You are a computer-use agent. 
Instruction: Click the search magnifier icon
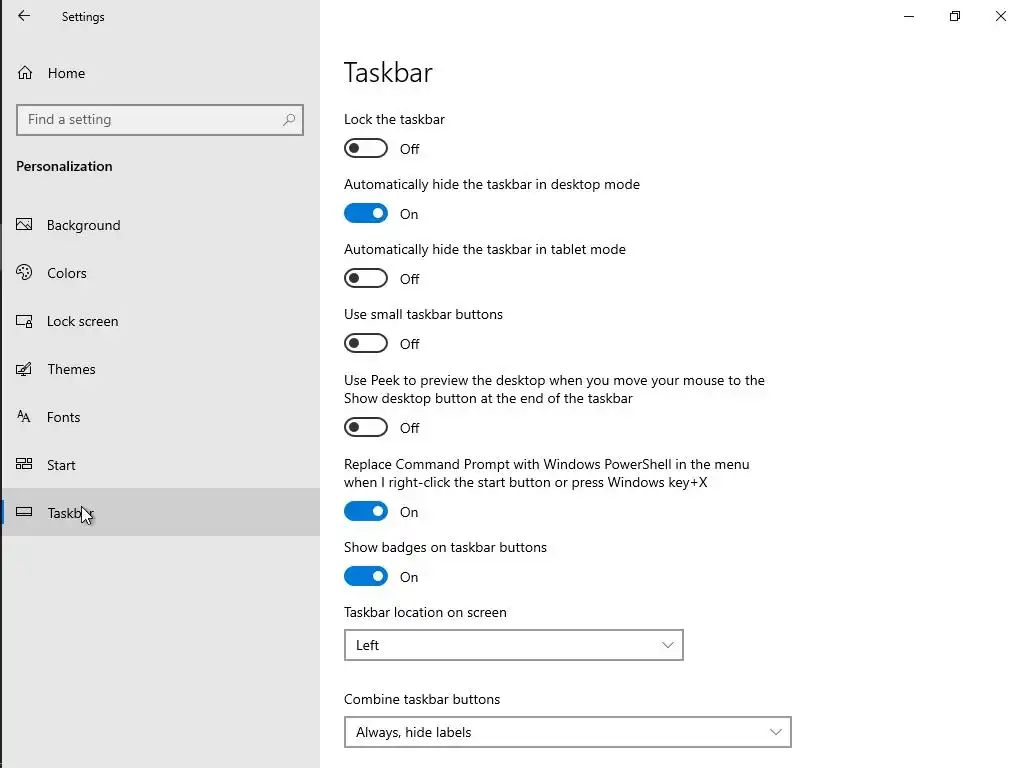(x=289, y=120)
